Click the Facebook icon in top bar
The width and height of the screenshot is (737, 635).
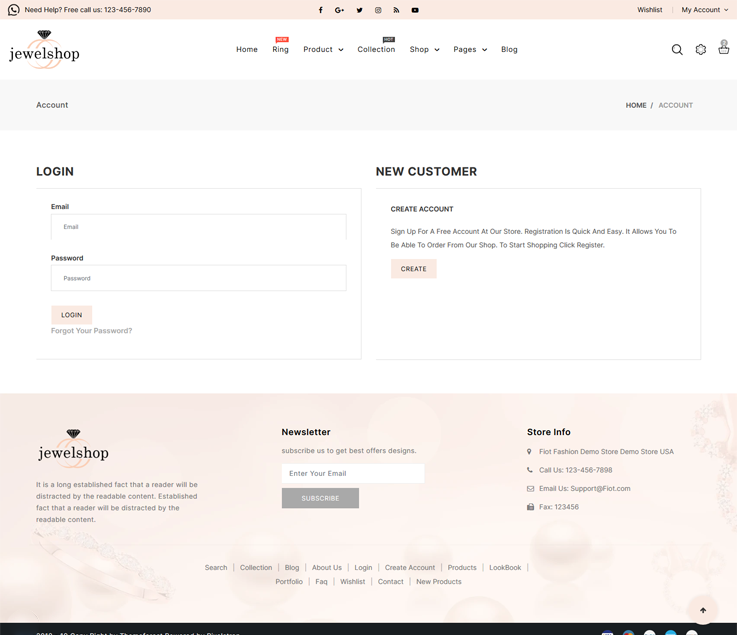coord(320,10)
